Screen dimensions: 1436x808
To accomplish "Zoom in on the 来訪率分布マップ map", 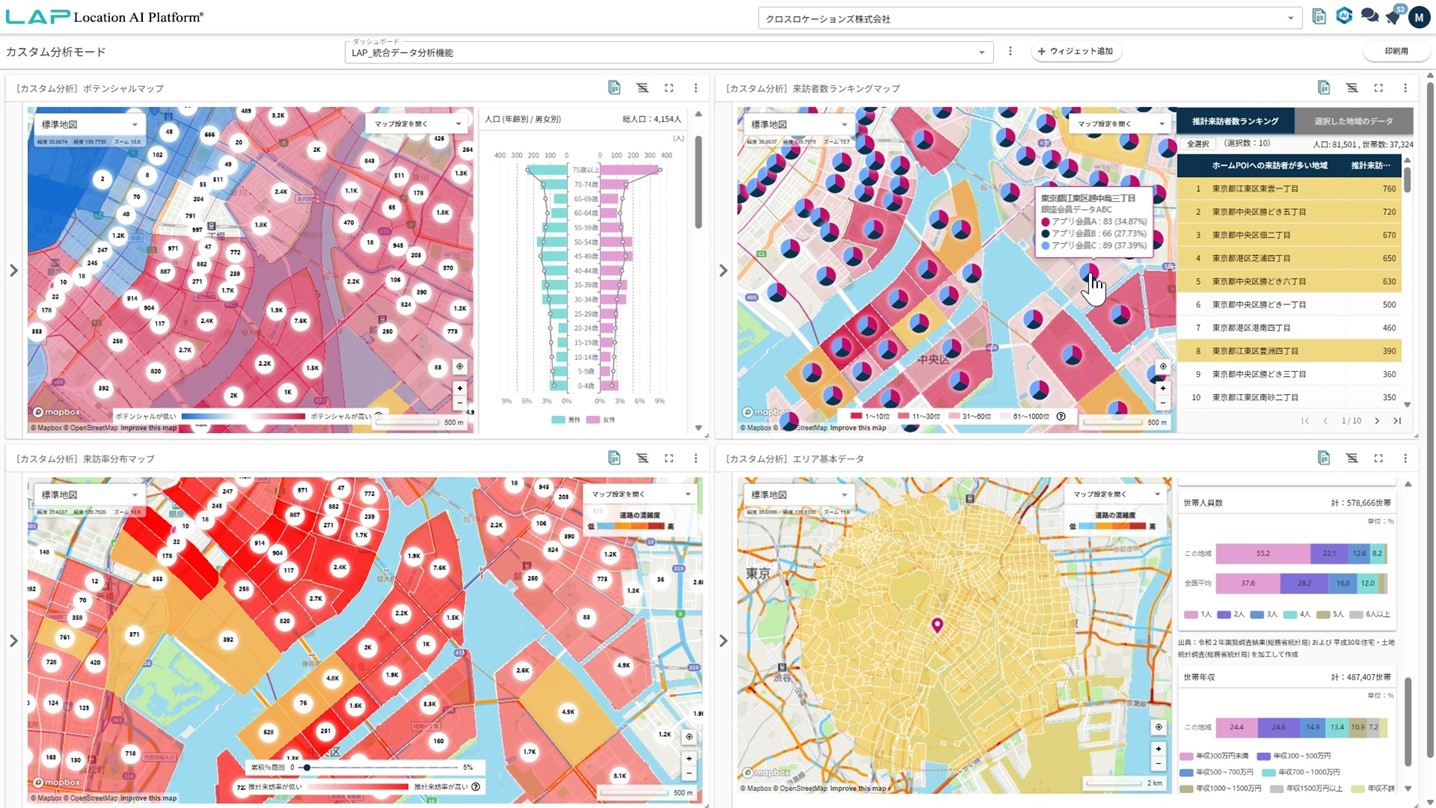I will (689, 758).
